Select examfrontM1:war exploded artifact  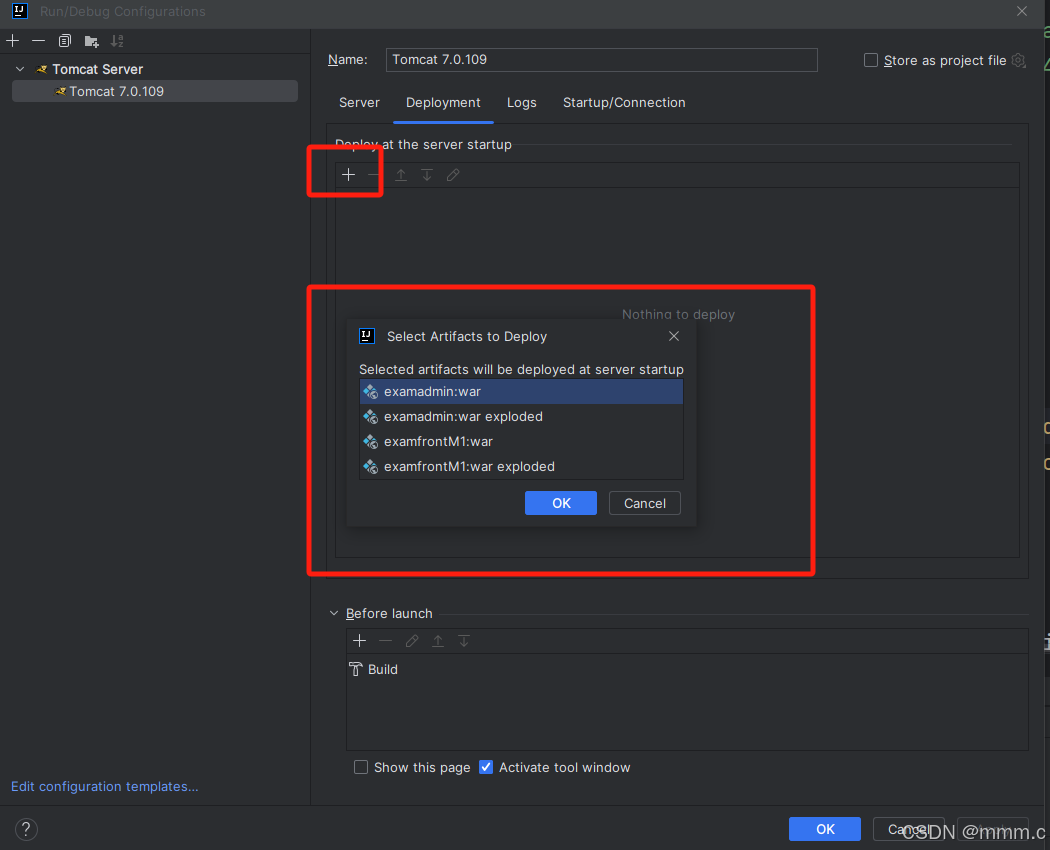pos(521,466)
